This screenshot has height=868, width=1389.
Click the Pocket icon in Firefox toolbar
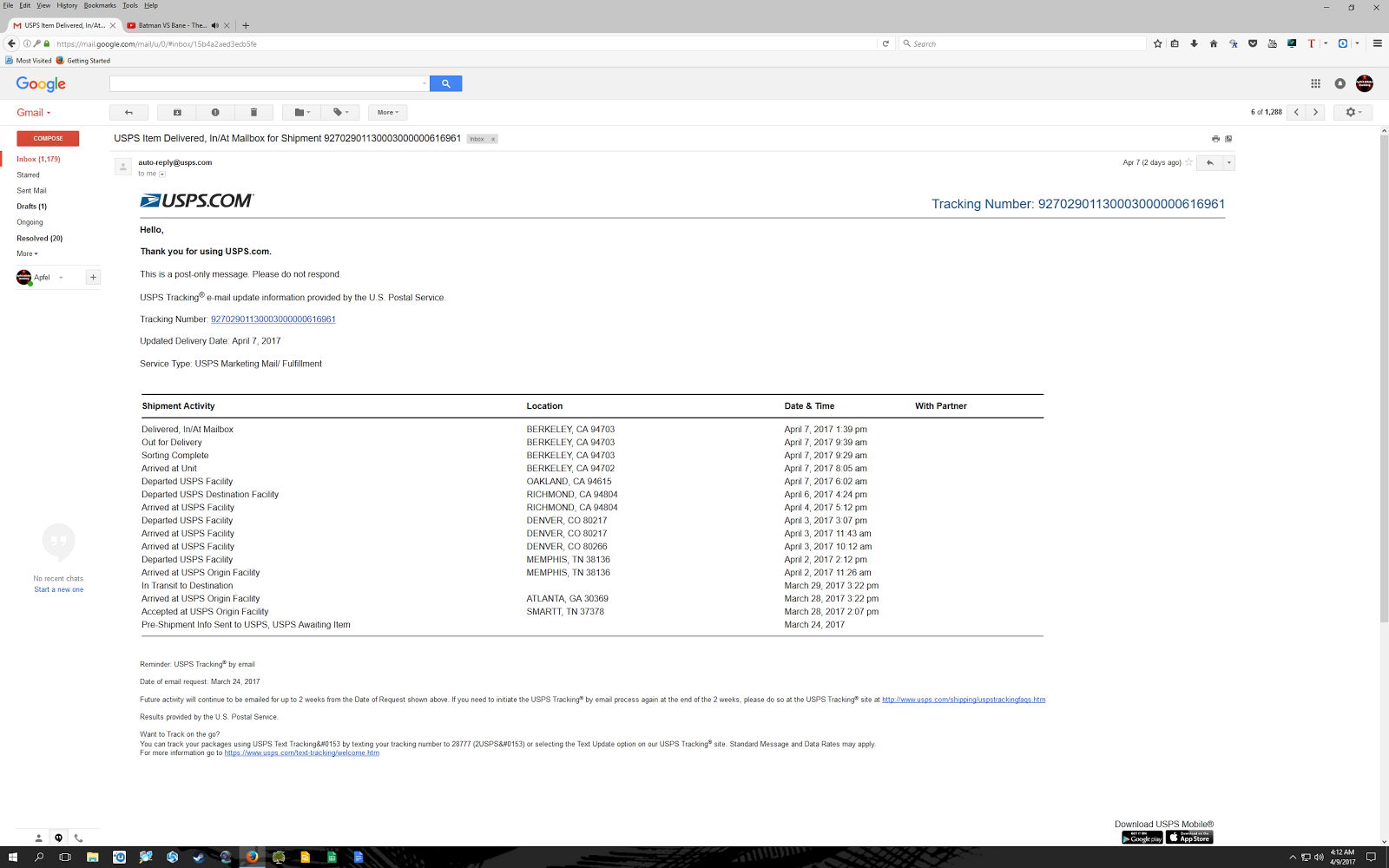pos(1253,43)
